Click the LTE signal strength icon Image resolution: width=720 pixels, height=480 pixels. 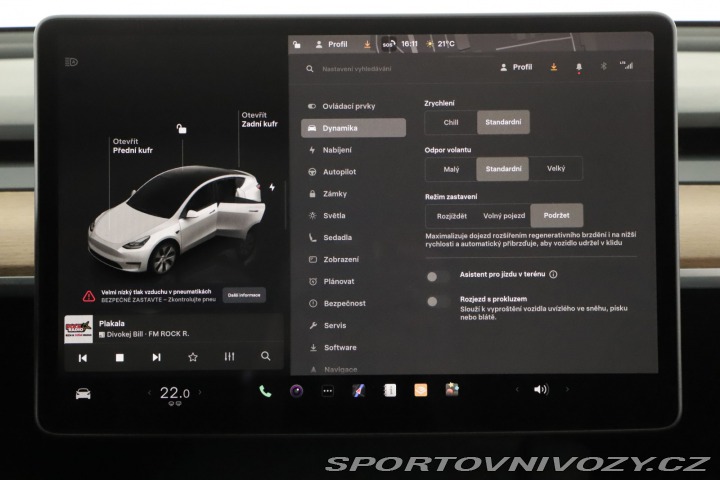[626, 65]
